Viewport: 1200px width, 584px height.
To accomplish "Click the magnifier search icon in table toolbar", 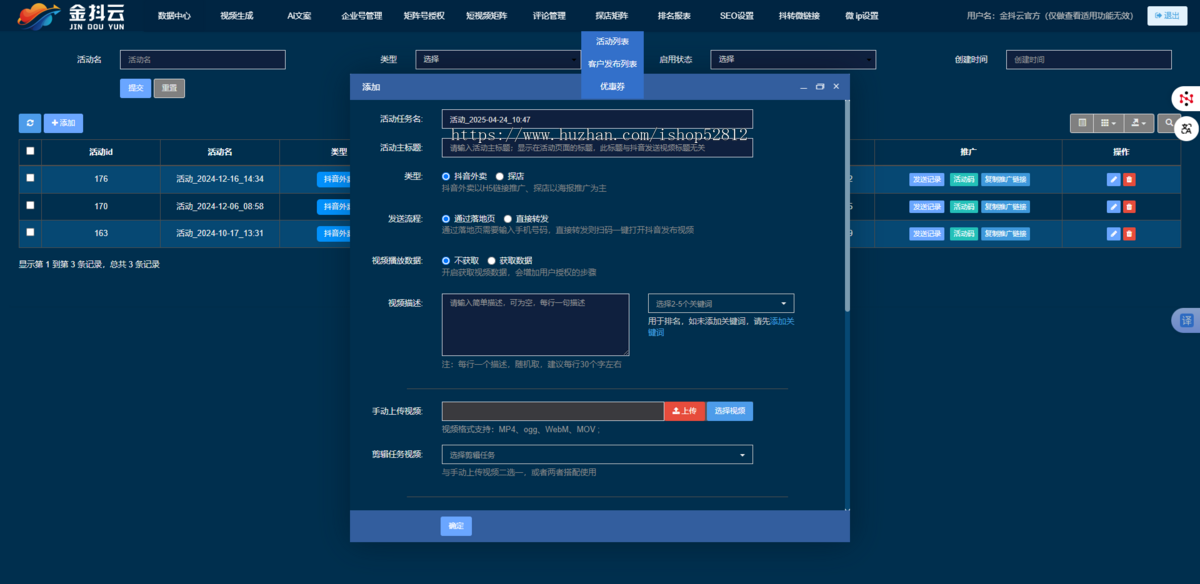I will point(1168,123).
